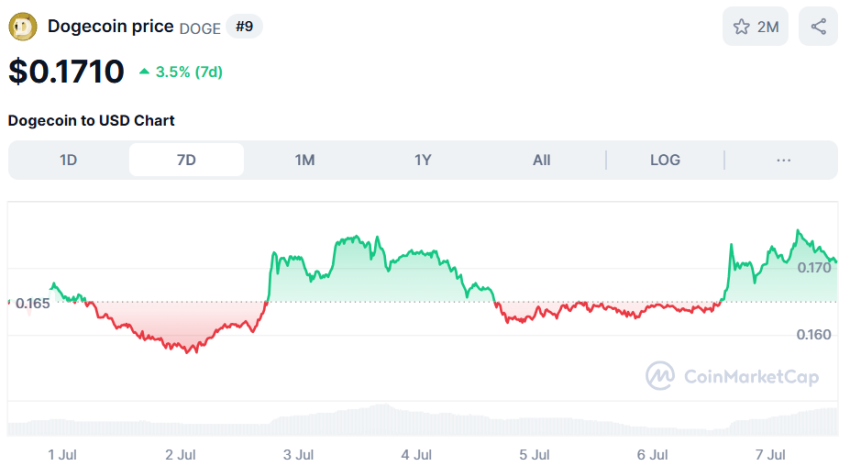Screen dimensions: 850x466
Task: Click the 1 Jul date label
Action: point(62,455)
